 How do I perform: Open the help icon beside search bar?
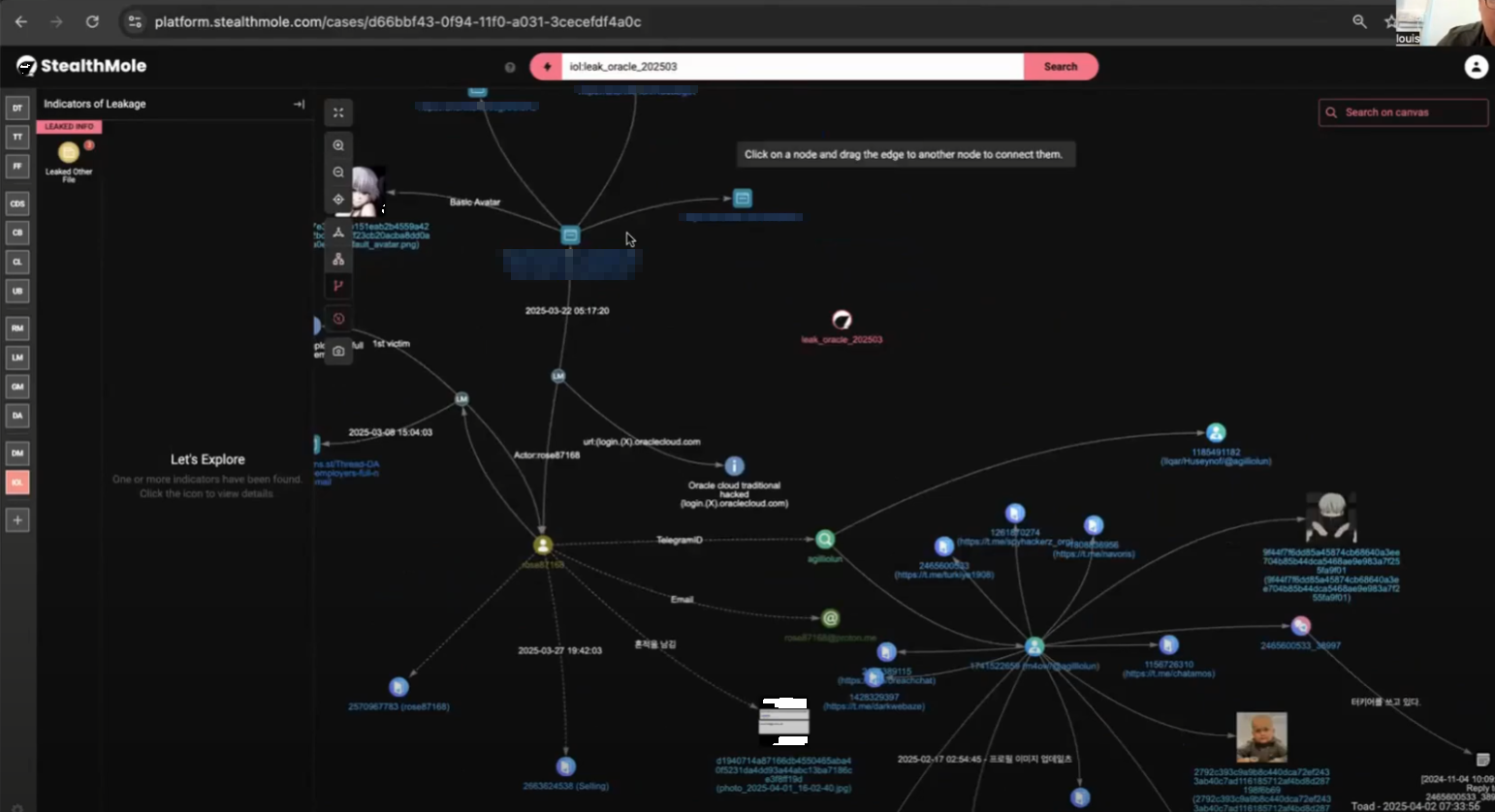(x=510, y=67)
